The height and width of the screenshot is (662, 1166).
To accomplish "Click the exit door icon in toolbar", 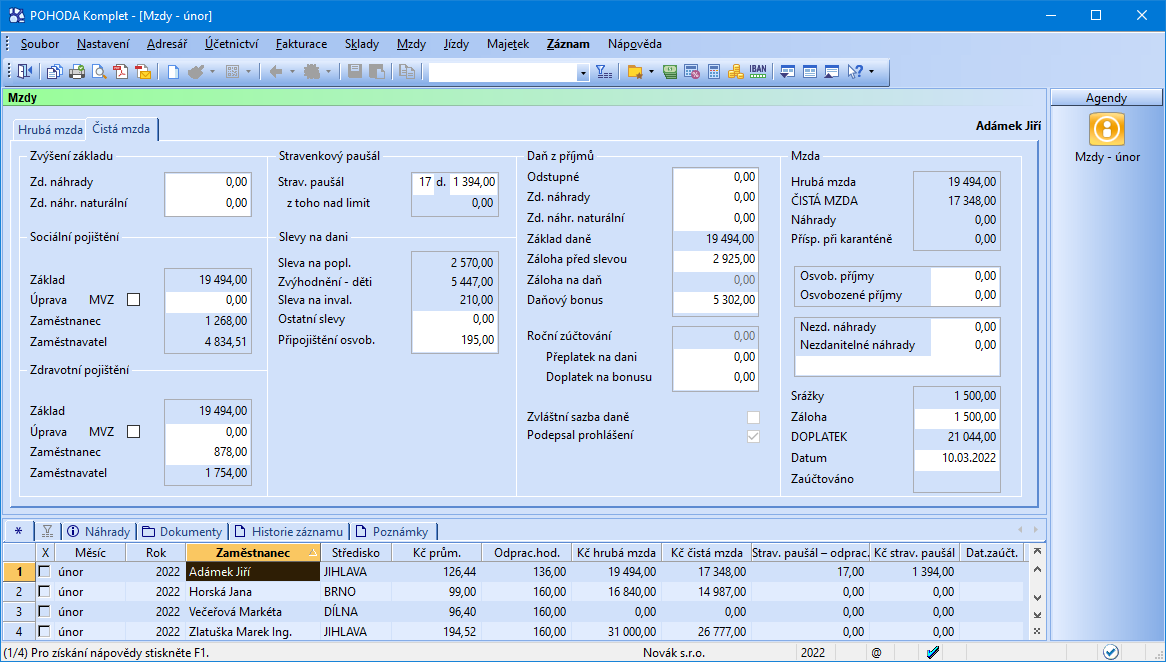I will (x=25, y=71).
